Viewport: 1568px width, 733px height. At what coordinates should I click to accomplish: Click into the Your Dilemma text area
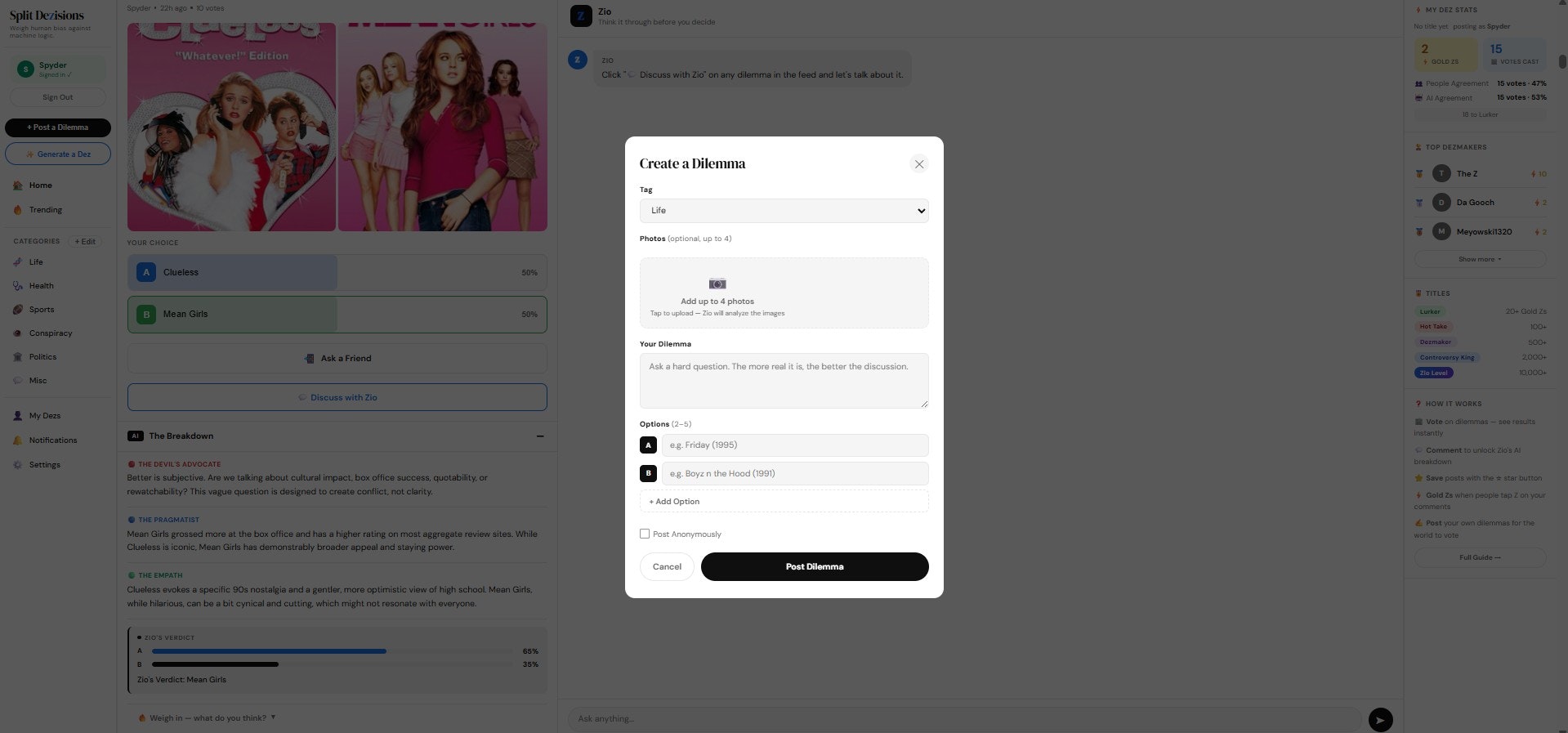point(784,381)
